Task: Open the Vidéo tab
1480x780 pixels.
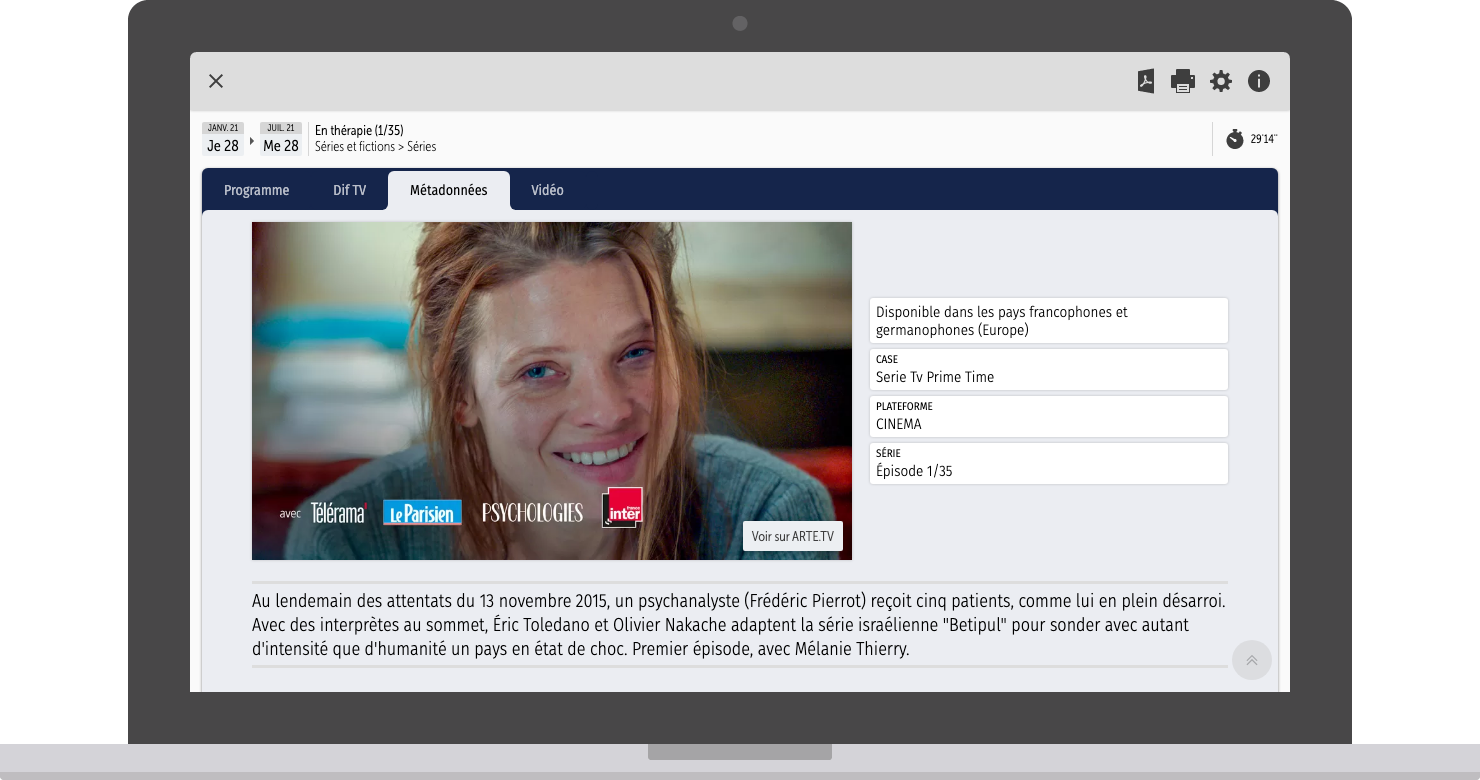Action: pyautogui.click(x=547, y=190)
